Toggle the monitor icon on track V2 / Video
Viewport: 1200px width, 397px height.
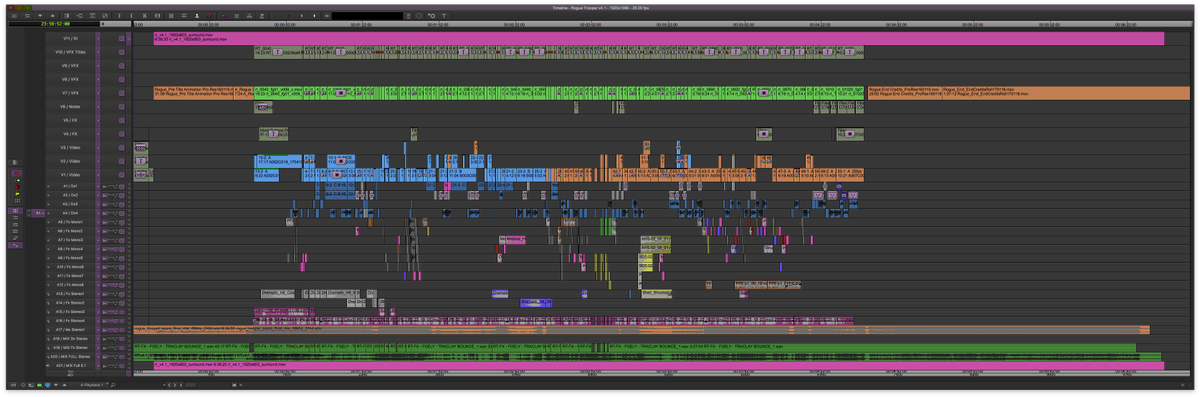tap(121, 161)
